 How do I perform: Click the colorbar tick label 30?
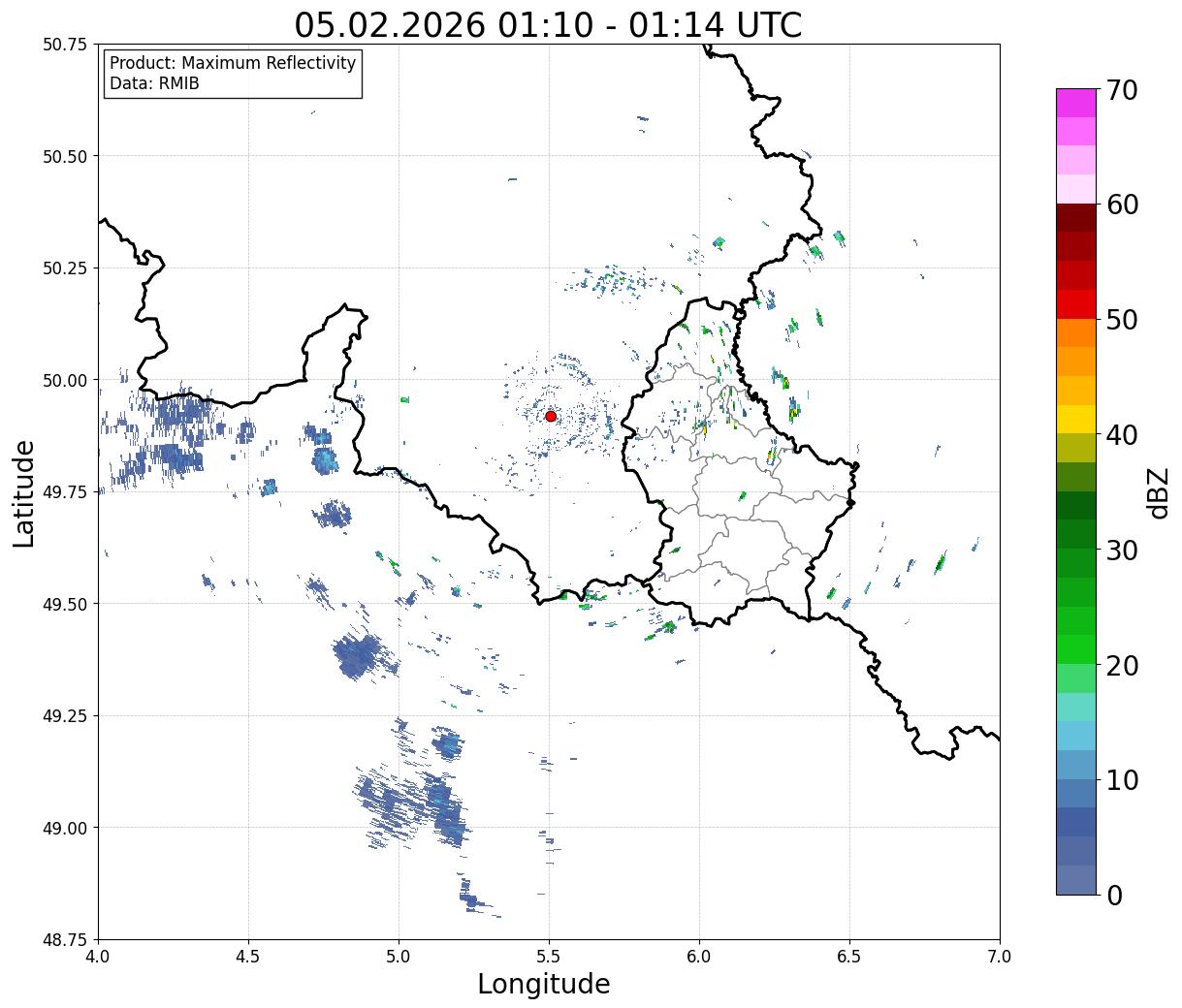click(x=1122, y=550)
